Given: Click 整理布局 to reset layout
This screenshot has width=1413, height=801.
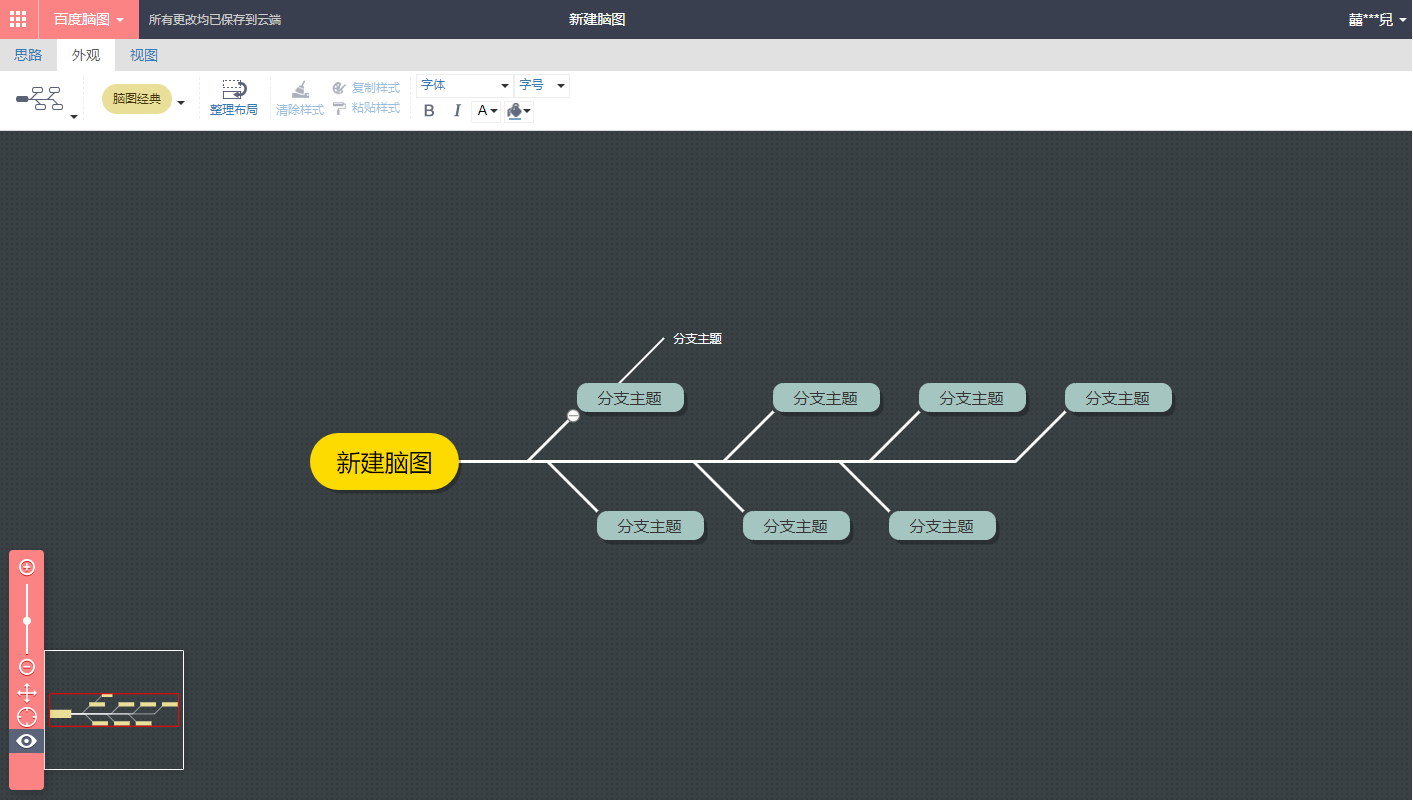Looking at the screenshot, I should pyautogui.click(x=234, y=98).
